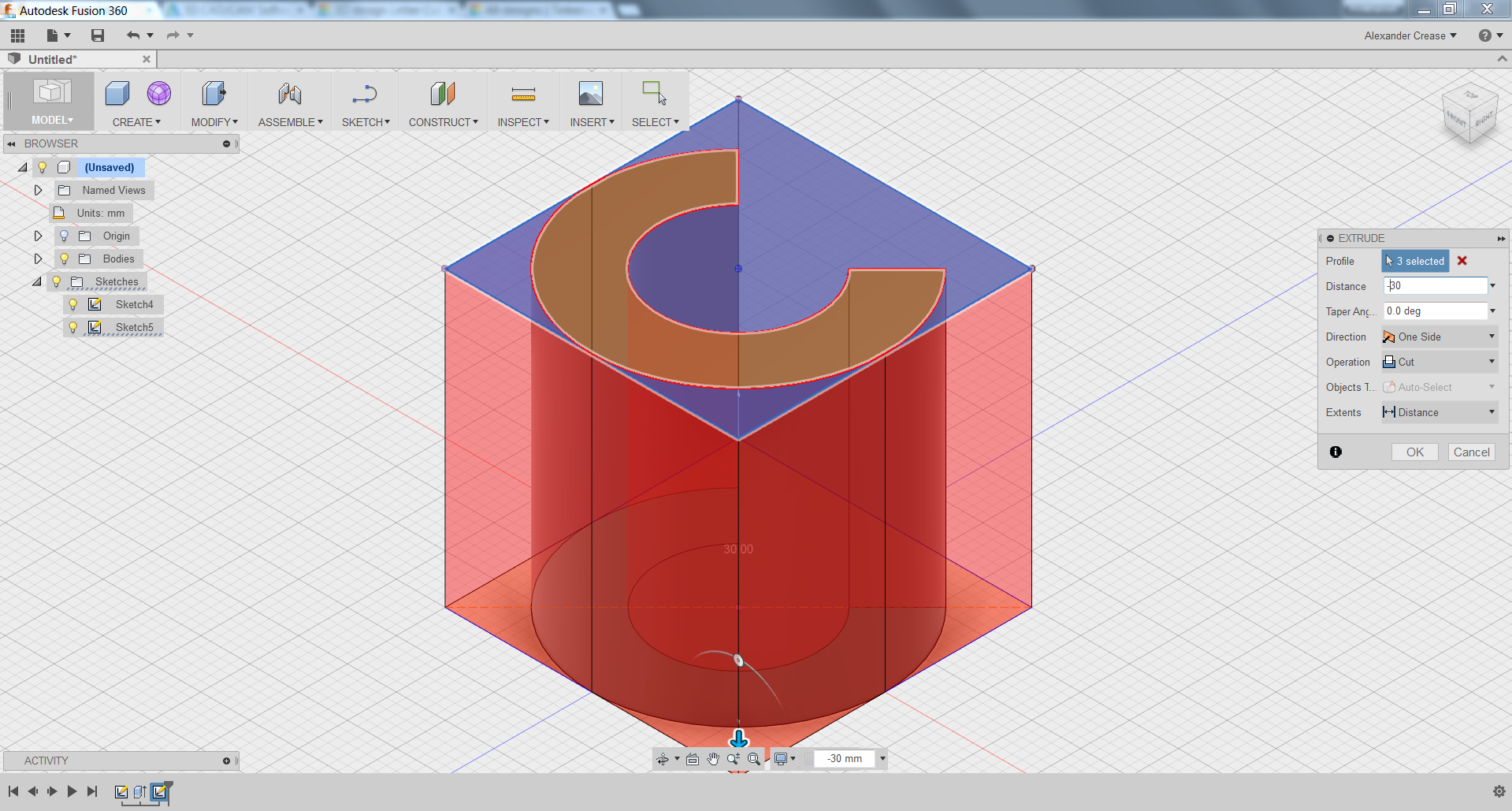This screenshot has height=811, width=1512.
Task: Click the Save icon in the toolbar
Action: (97, 35)
